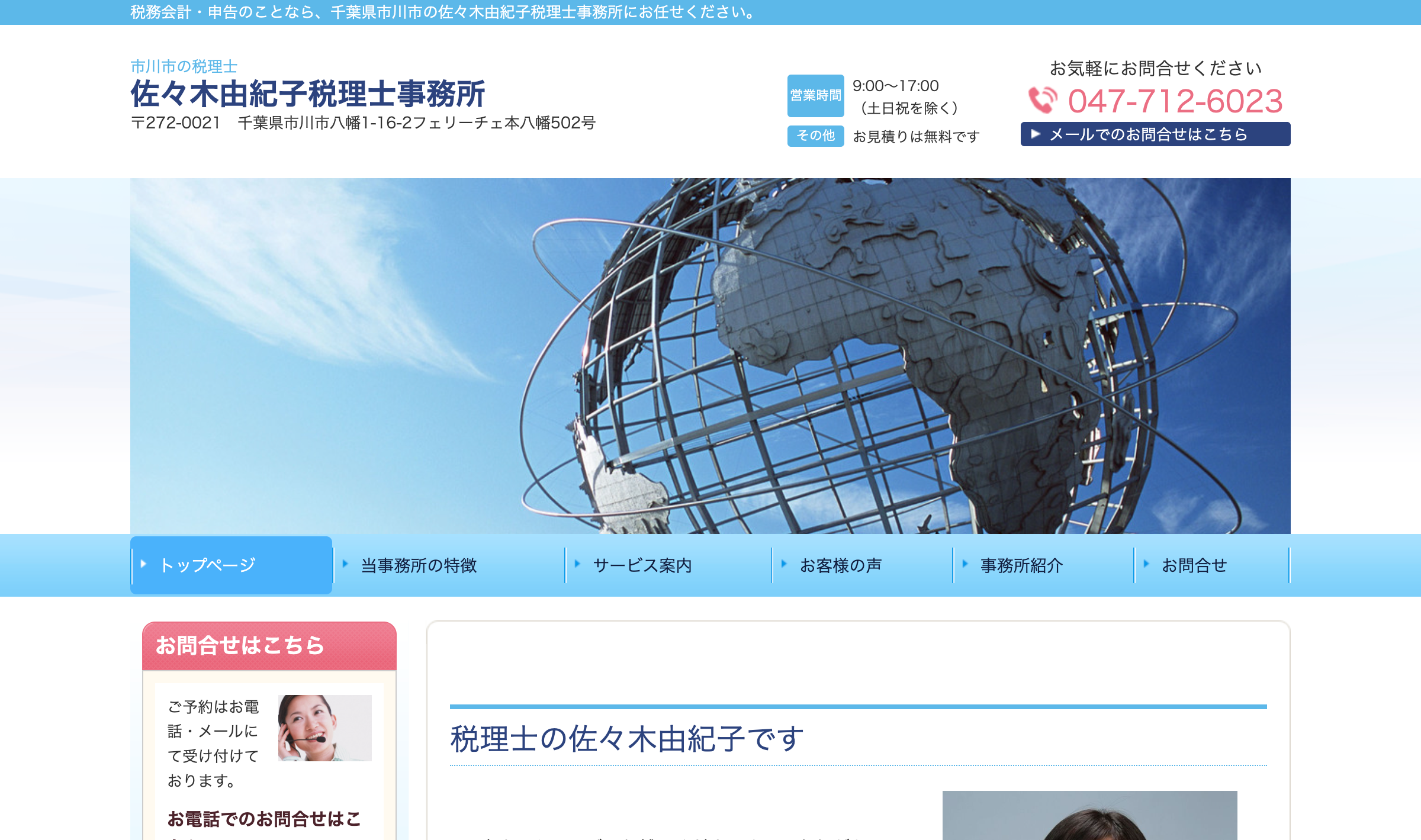The width and height of the screenshot is (1421, 840).
Task: Navigate to お問合せ page in nav bar
Action: click(1194, 565)
